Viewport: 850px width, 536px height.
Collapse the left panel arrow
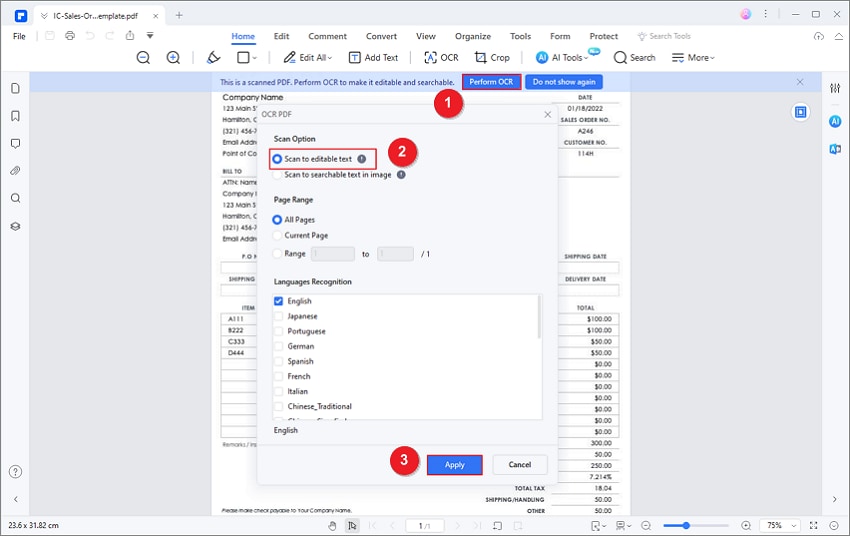coord(16,499)
